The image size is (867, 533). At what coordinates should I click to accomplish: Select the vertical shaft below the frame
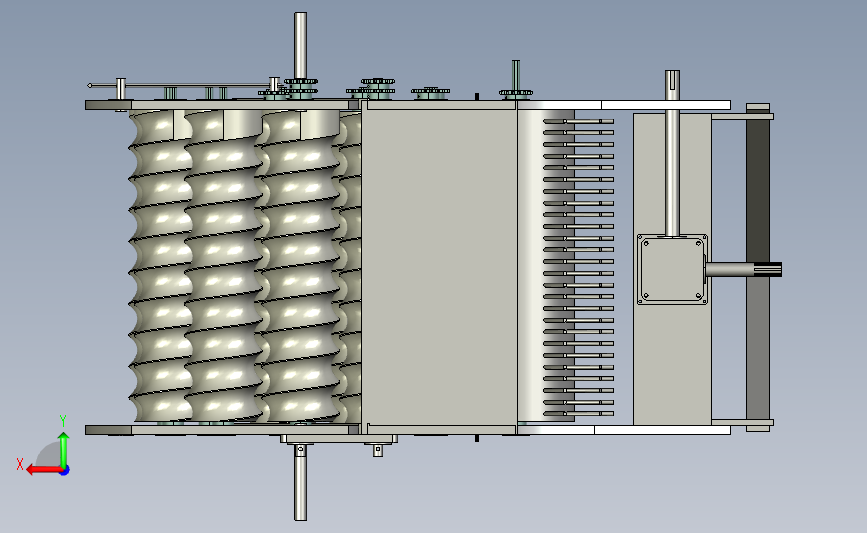[x=300, y=482]
